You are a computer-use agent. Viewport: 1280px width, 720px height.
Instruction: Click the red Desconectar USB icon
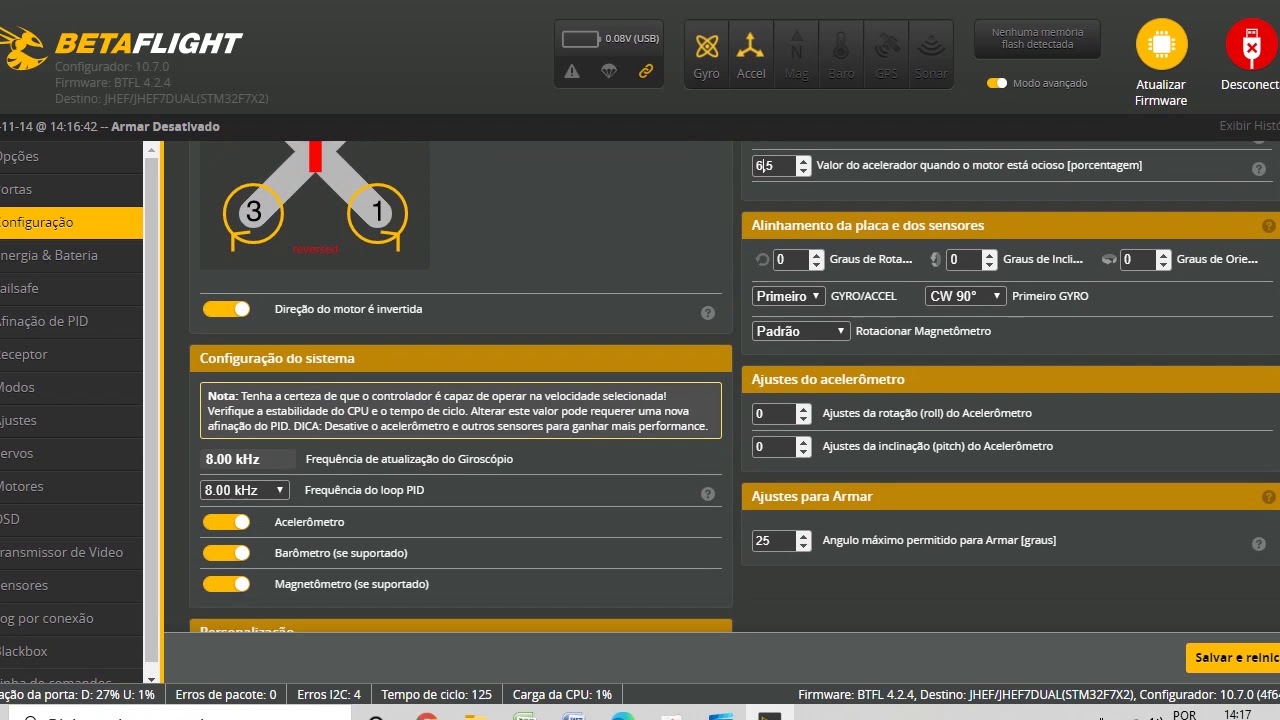[1250, 44]
